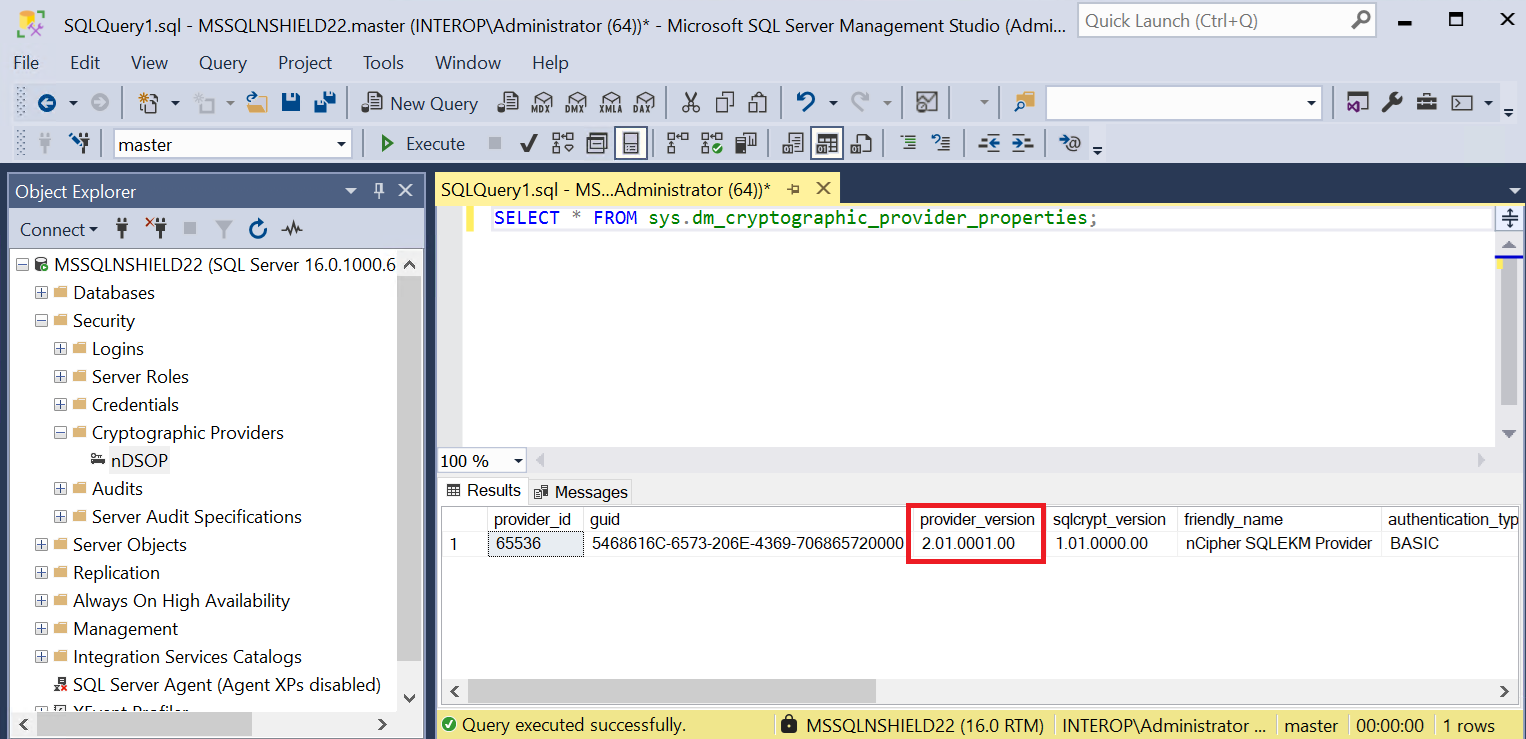The image size is (1526, 739).
Task: Click Comment Out Selected Lines icon
Action: coord(908,143)
